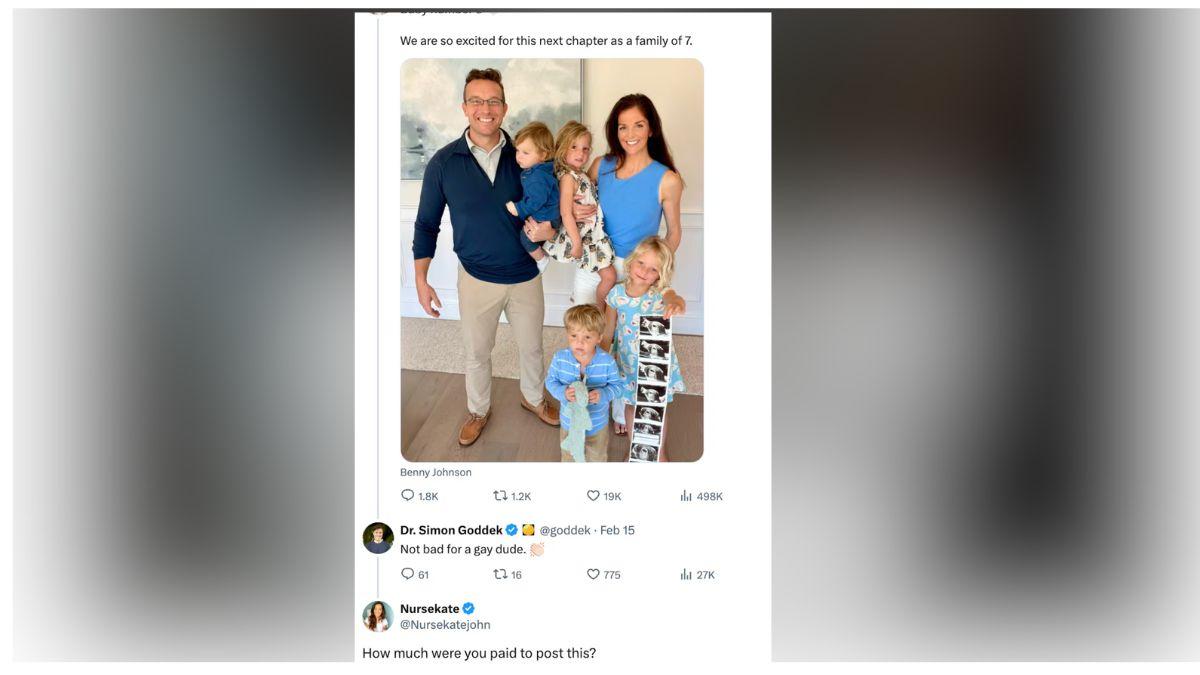Click the @Nursekatejohn handle
This screenshot has height=675, width=1200.
tap(445, 625)
